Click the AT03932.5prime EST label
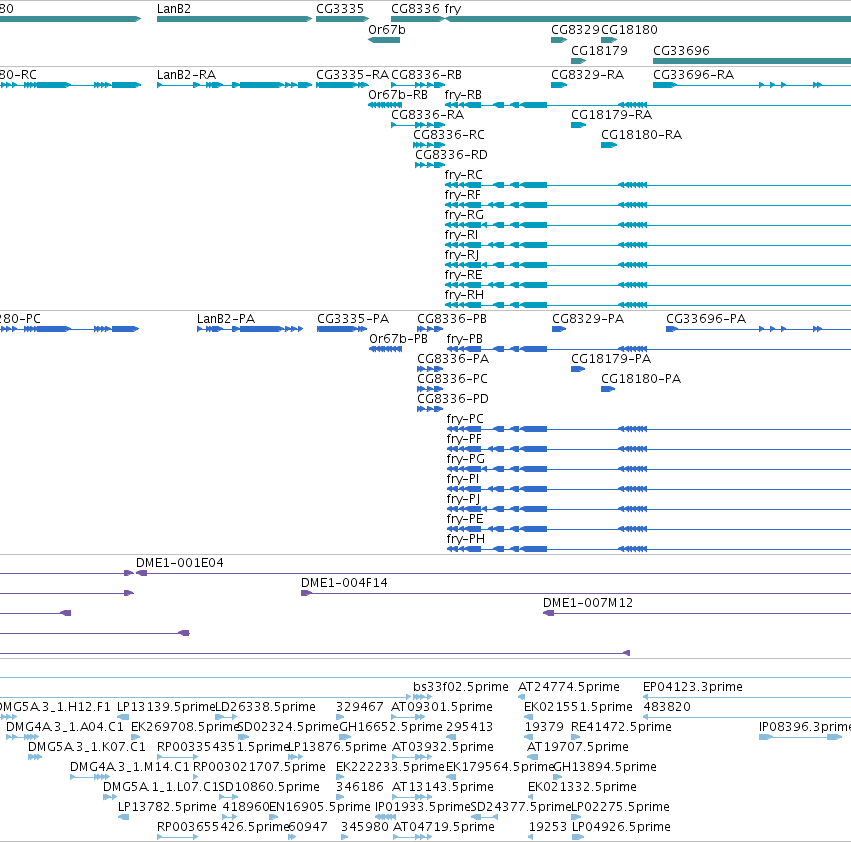The width and height of the screenshot is (851, 842). [443, 747]
